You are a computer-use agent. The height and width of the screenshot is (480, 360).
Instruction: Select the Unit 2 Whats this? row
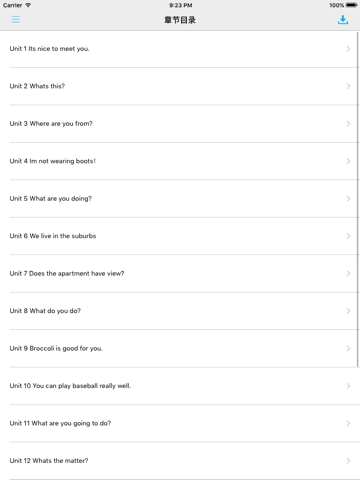180,86
